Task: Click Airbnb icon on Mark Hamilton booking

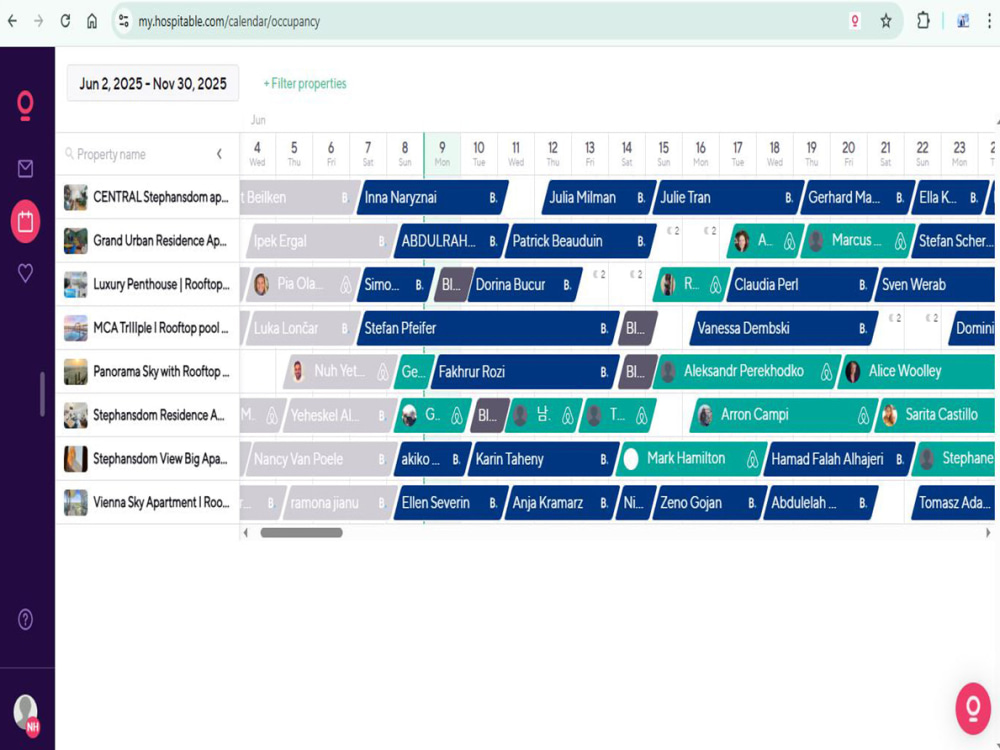Action: click(753, 459)
